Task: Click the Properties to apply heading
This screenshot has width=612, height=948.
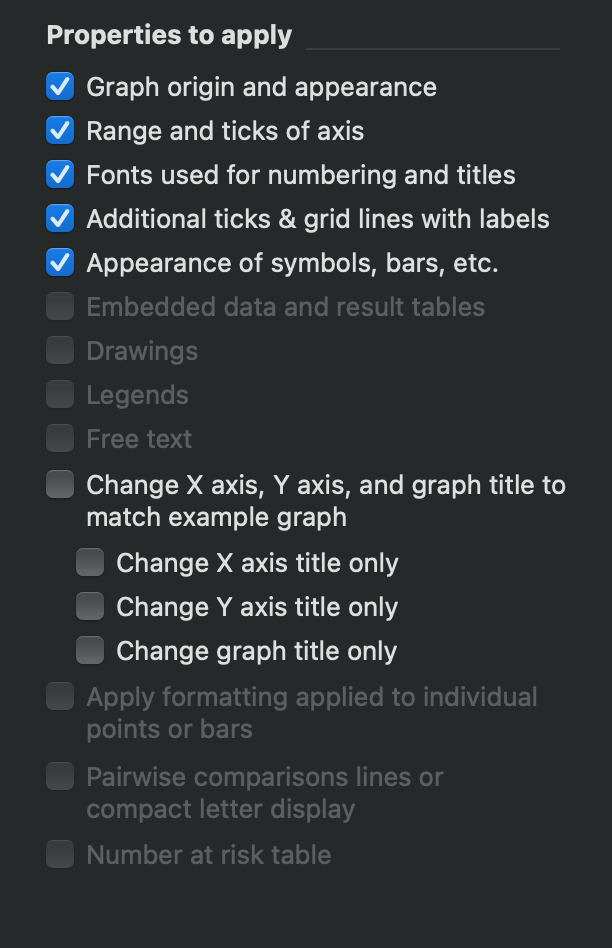Action: coord(168,35)
